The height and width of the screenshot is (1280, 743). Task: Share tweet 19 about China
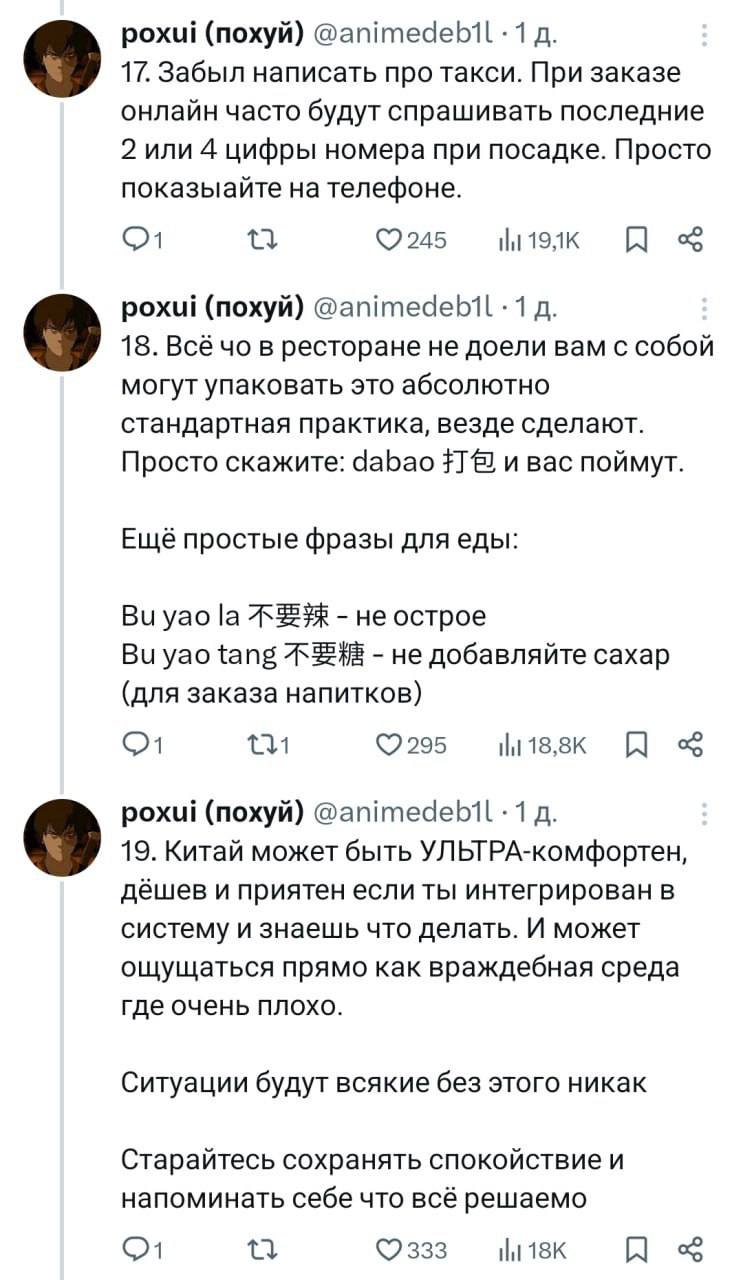(691, 1250)
